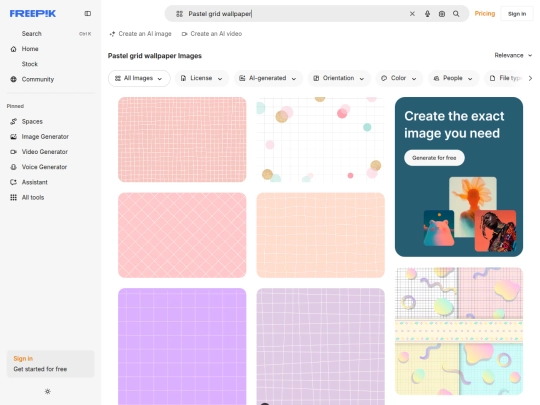The height and width of the screenshot is (405, 540).
Task: Open the Orientation filter dropdown
Action: (339, 79)
